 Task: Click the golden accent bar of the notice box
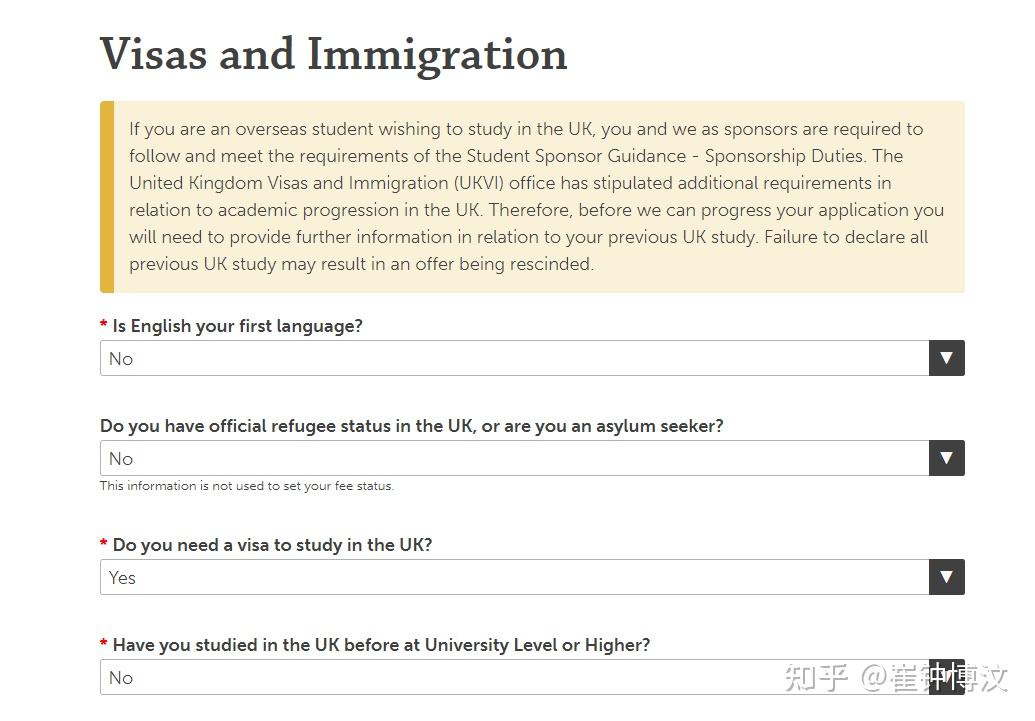107,197
